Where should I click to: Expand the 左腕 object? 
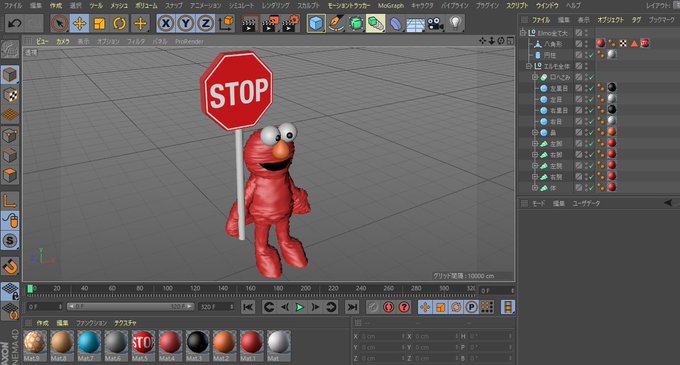tap(535, 166)
